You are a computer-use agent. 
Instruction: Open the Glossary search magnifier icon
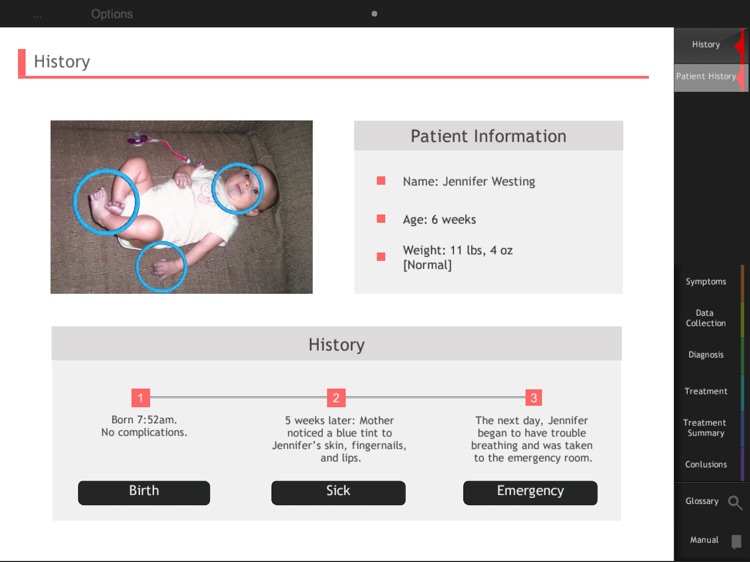(735, 503)
